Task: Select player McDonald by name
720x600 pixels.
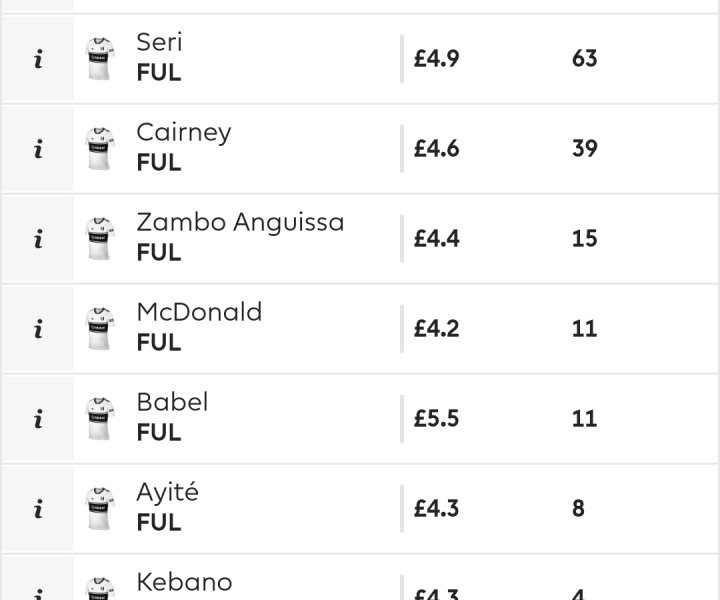Action: 199,312
